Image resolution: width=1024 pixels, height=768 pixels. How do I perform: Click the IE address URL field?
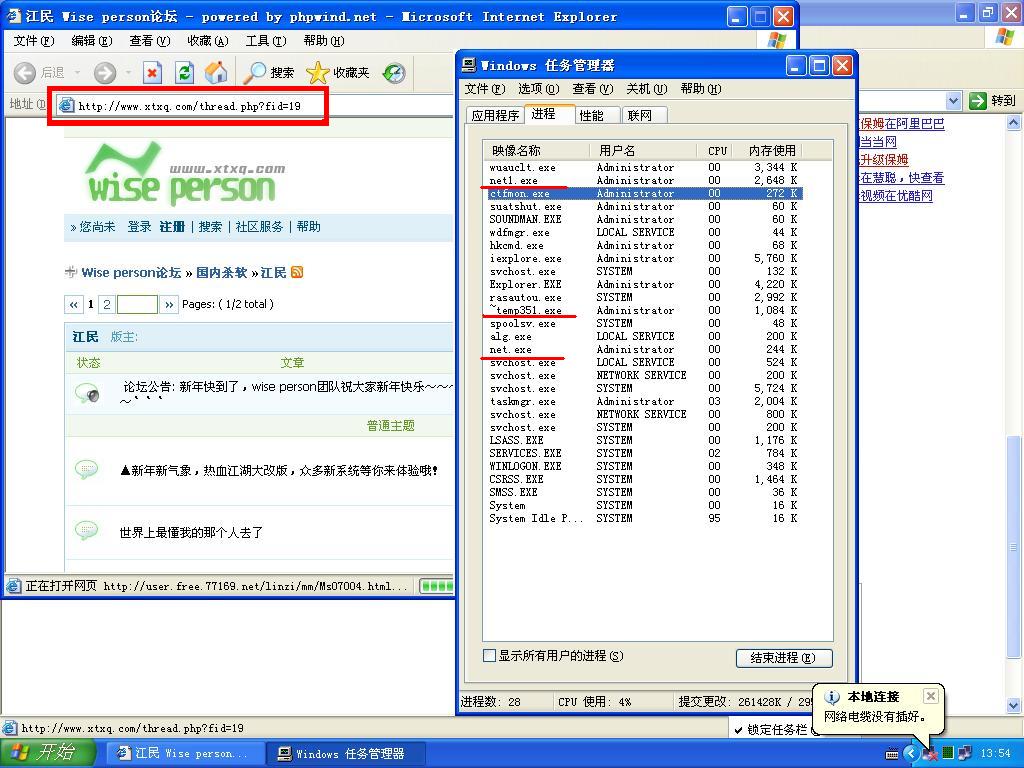point(189,106)
